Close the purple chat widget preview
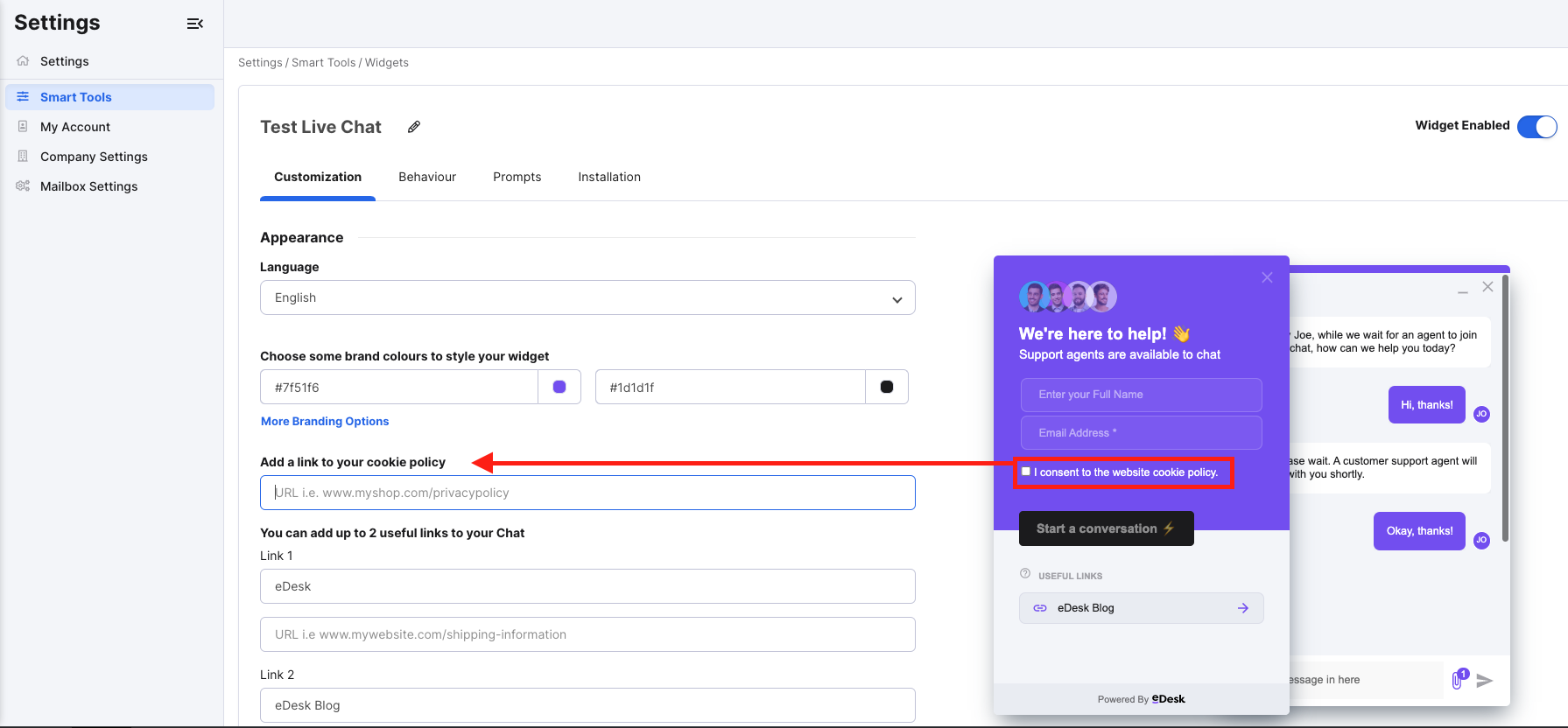1568x728 pixels. (x=1267, y=277)
